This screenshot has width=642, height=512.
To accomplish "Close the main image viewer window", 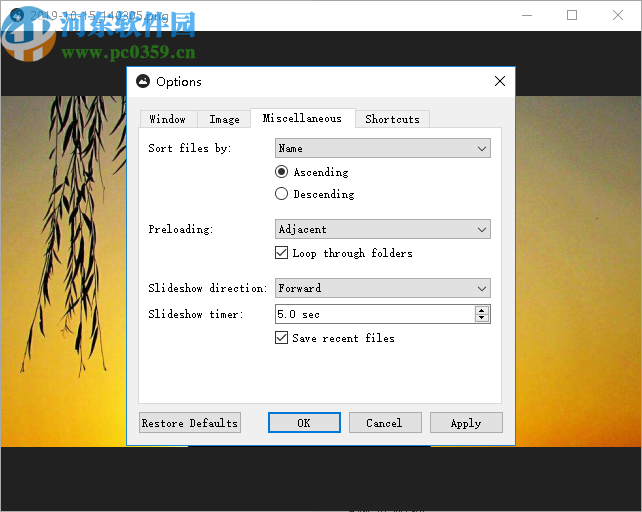I will tap(618, 16).
